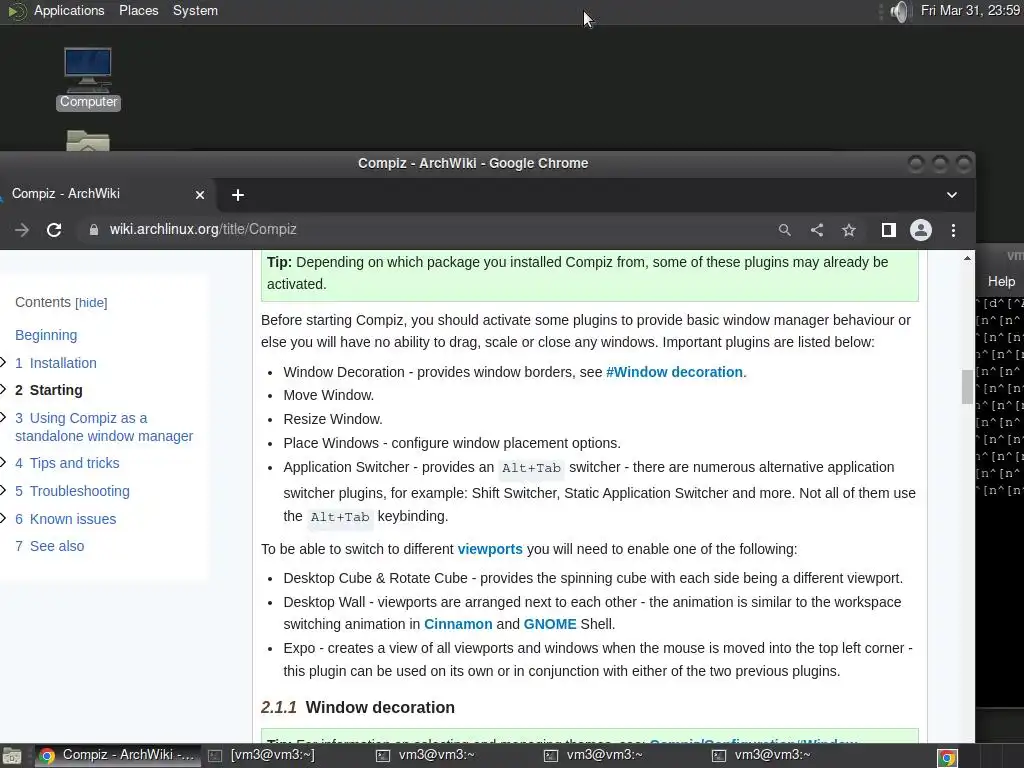Click the clock showing Fri Mar 31

pyautogui.click(x=970, y=10)
